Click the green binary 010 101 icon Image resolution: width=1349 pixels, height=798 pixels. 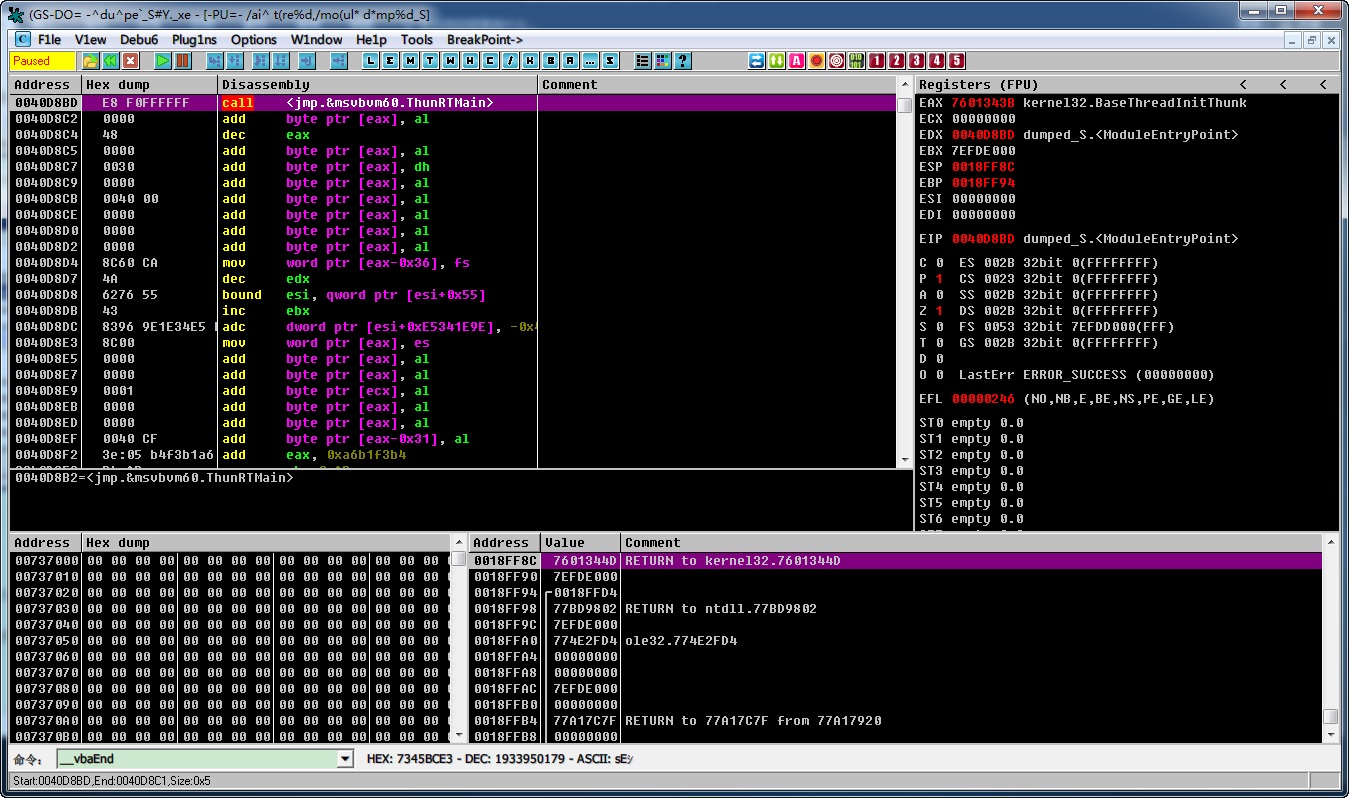857,61
